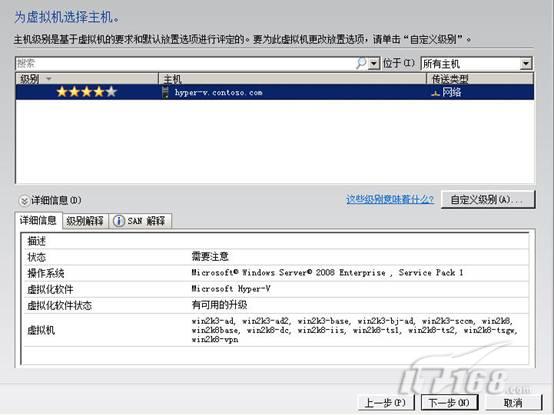
Task: Switch to the 级别解释 tab
Action: point(85,221)
